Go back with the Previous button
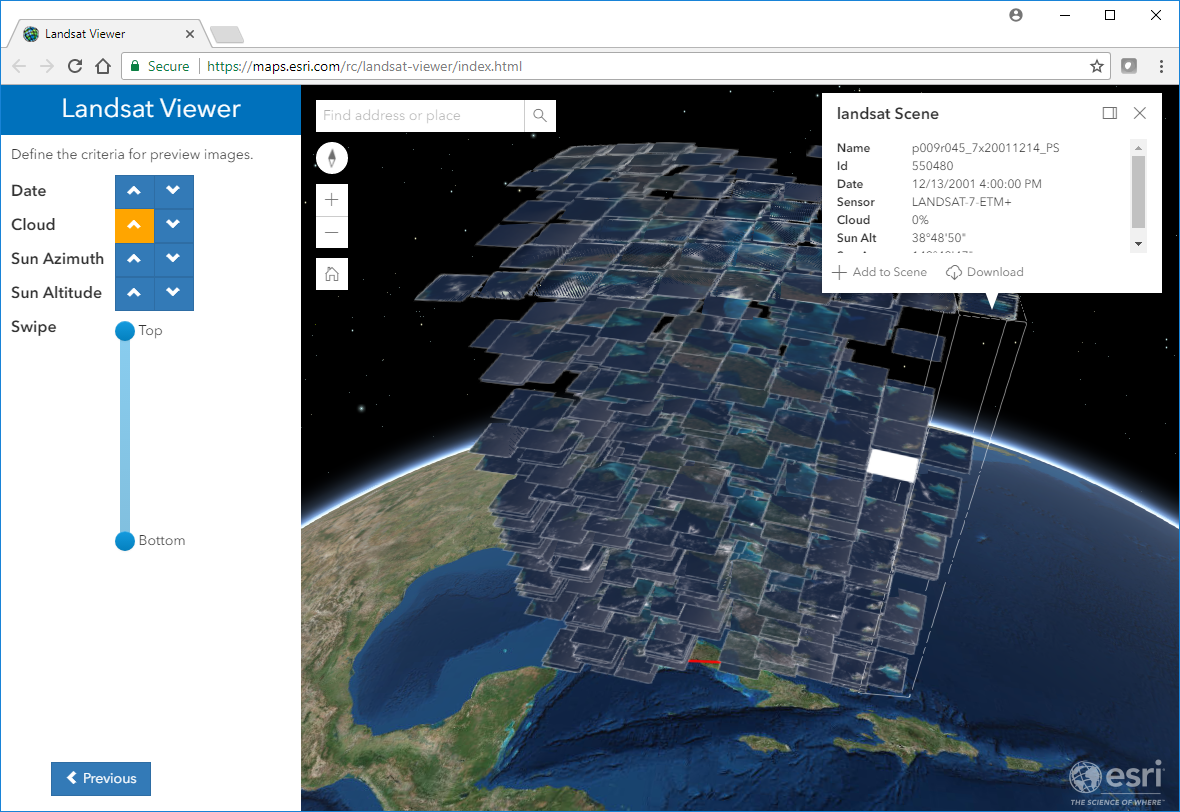This screenshot has width=1180, height=812. [101, 778]
